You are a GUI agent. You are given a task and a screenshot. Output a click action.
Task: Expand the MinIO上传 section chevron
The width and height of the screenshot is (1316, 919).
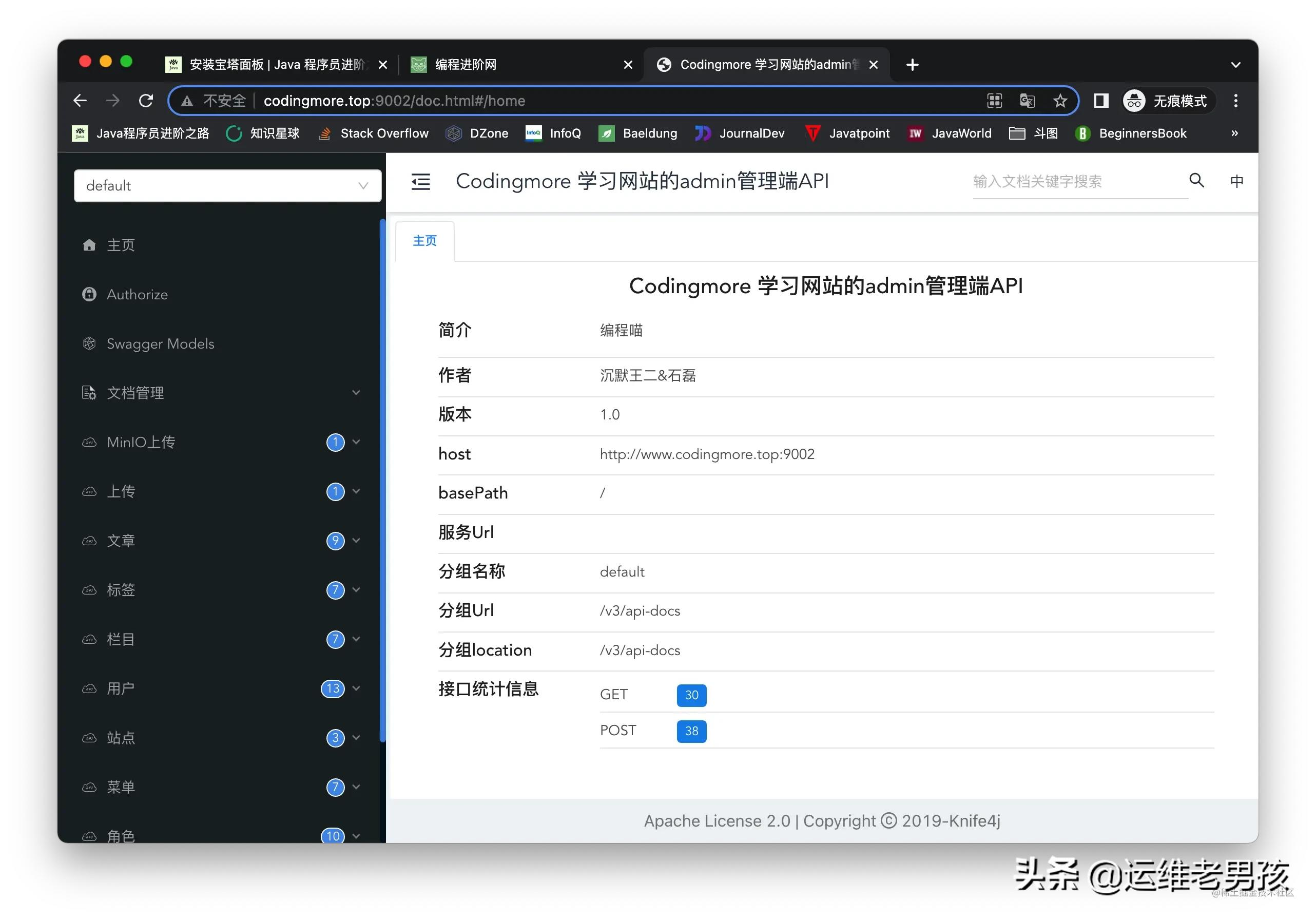pyautogui.click(x=357, y=442)
